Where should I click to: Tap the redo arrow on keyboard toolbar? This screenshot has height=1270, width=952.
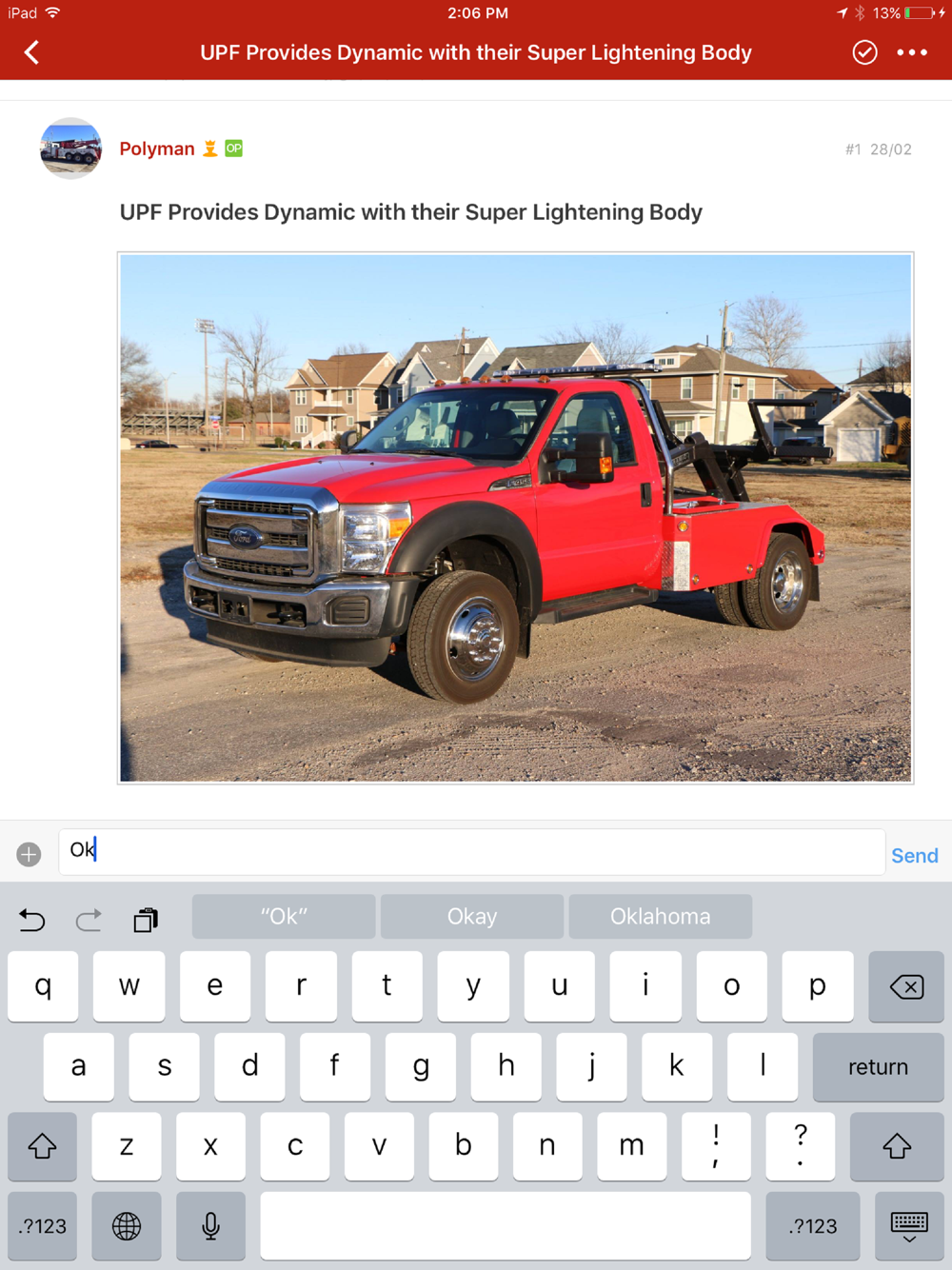[x=89, y=920]
